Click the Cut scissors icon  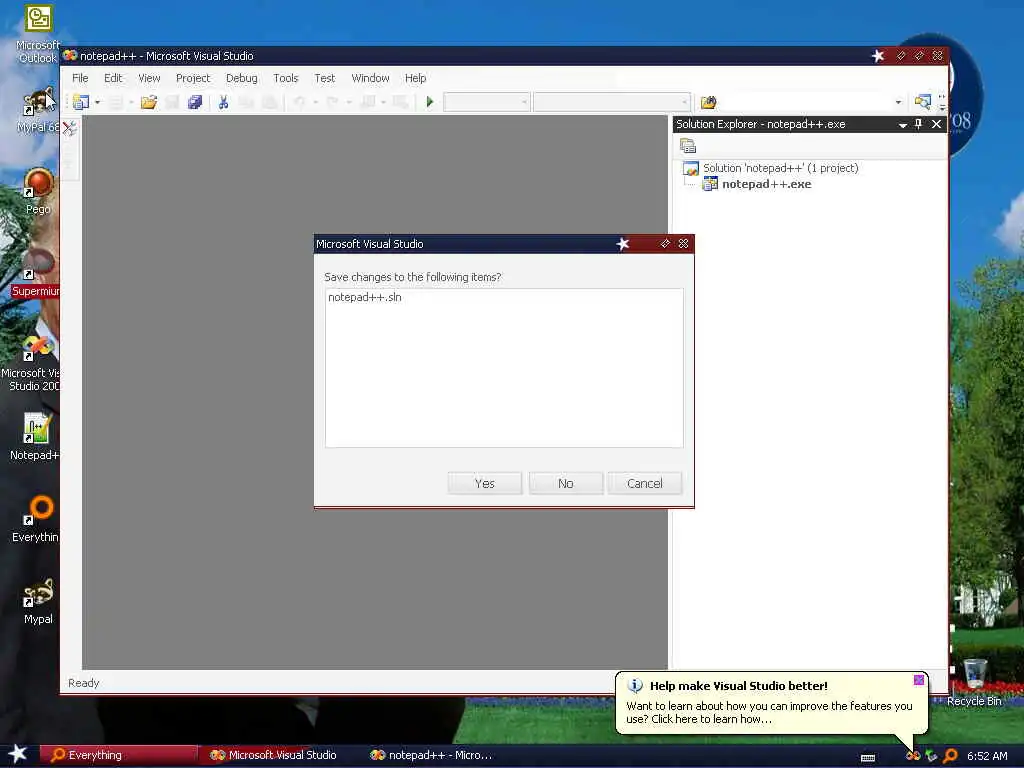click(223, 102)
